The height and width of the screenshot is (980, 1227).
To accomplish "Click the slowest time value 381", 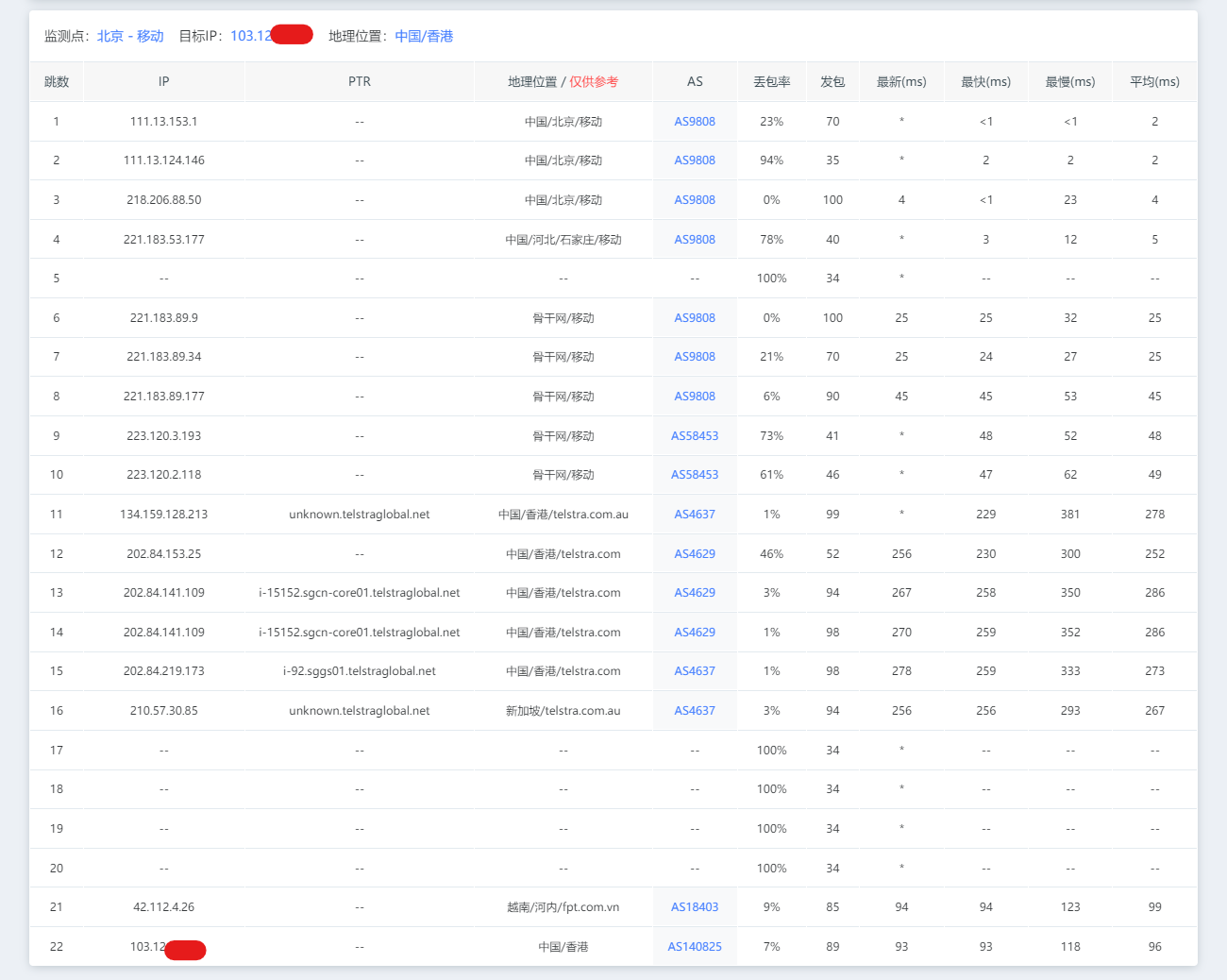I will [1070, 515].
